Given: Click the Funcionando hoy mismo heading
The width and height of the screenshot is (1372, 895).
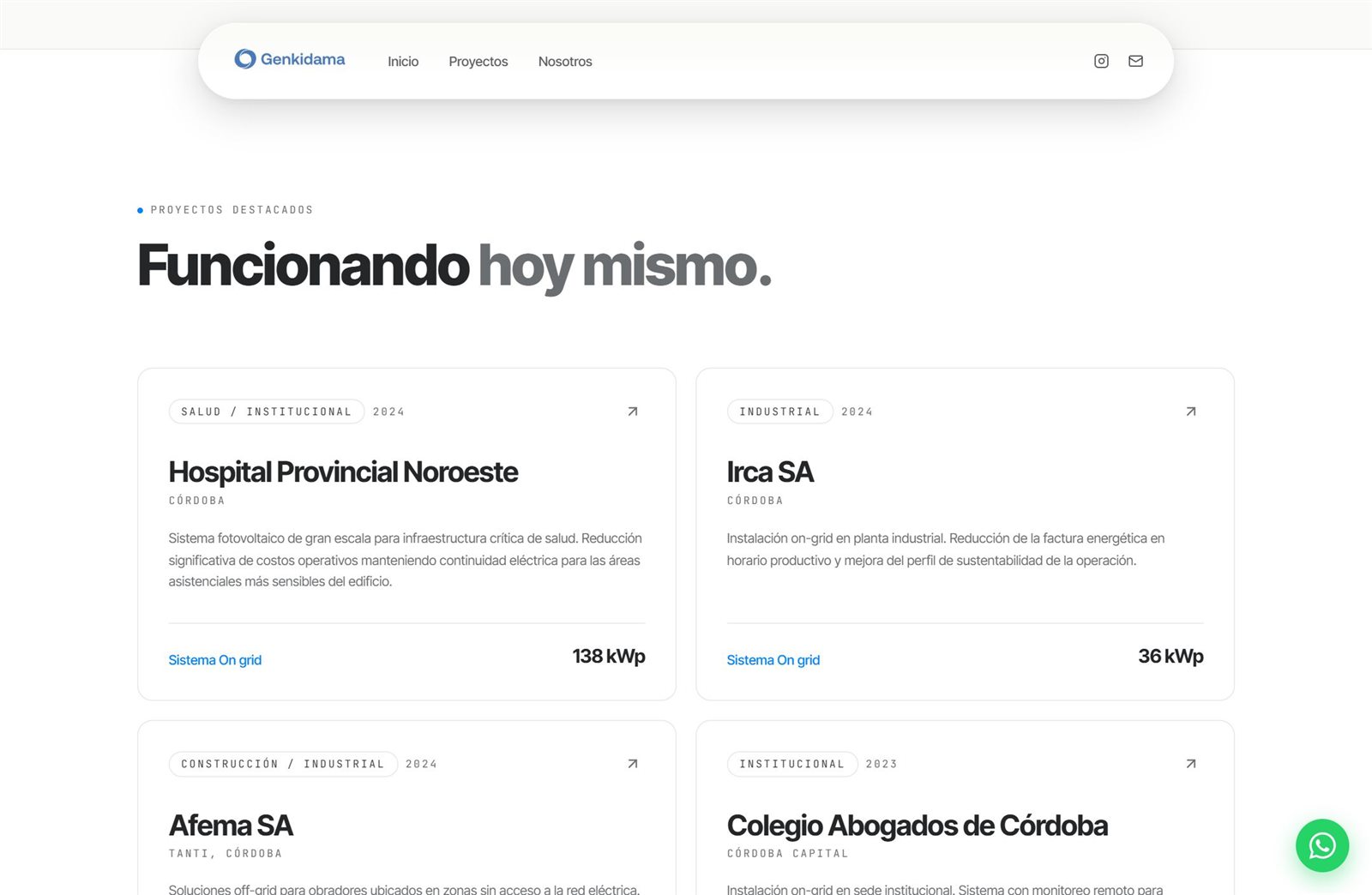Looking at the screenshot, I should (454, 267).
